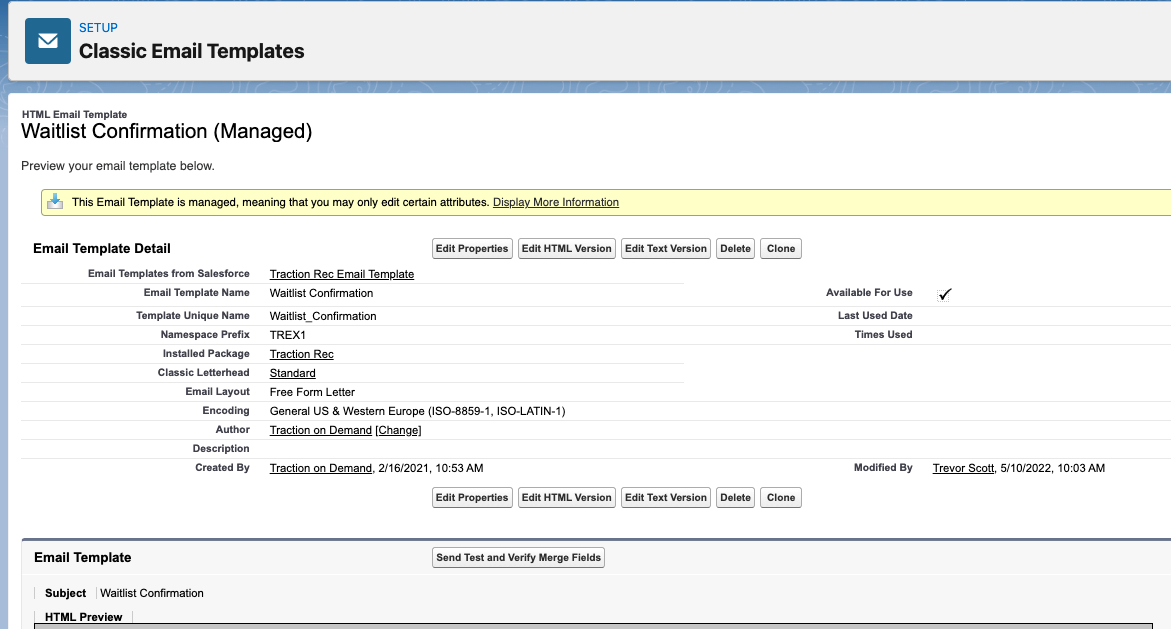The height and width of the screenshot is (629, 1171).
Task: Click the managed-package info icon in yellow banner
Action: pyautogui.click(x=55, y=201)
